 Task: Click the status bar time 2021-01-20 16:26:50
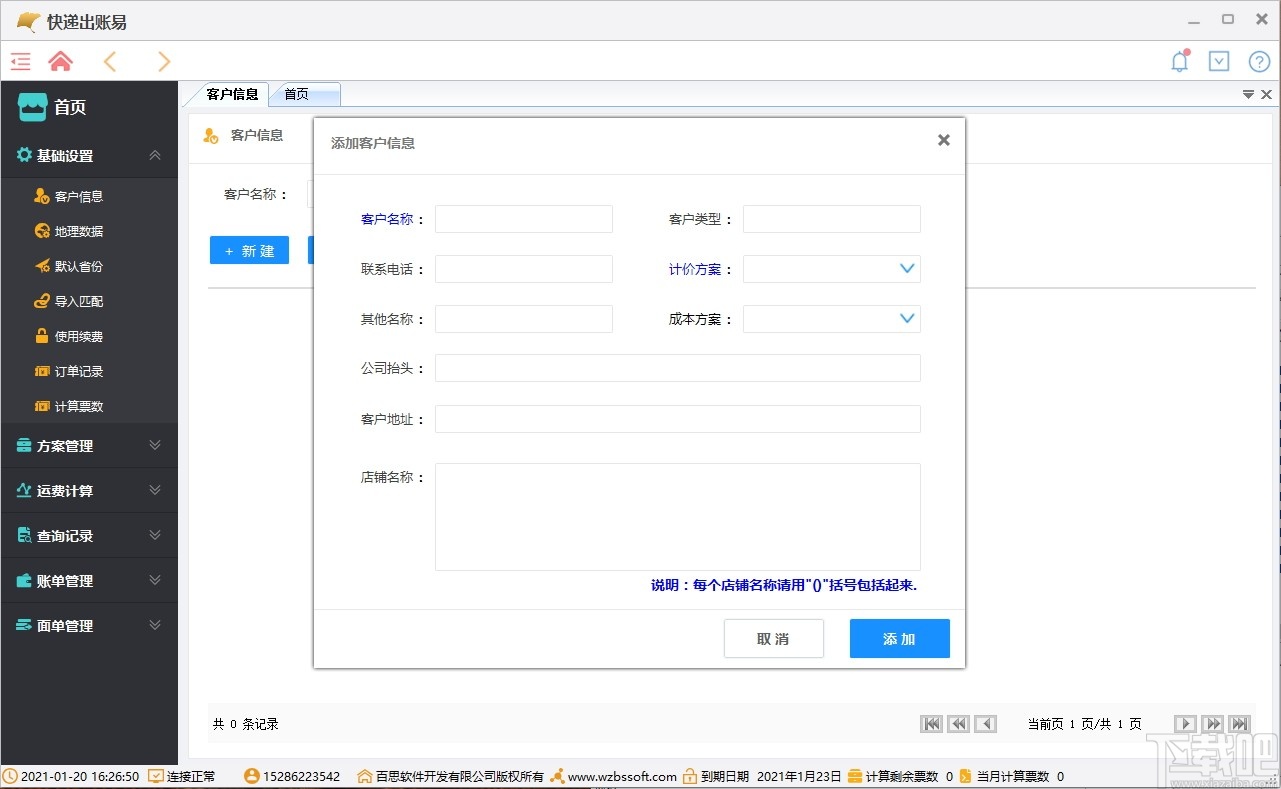[x=72, y=776]
